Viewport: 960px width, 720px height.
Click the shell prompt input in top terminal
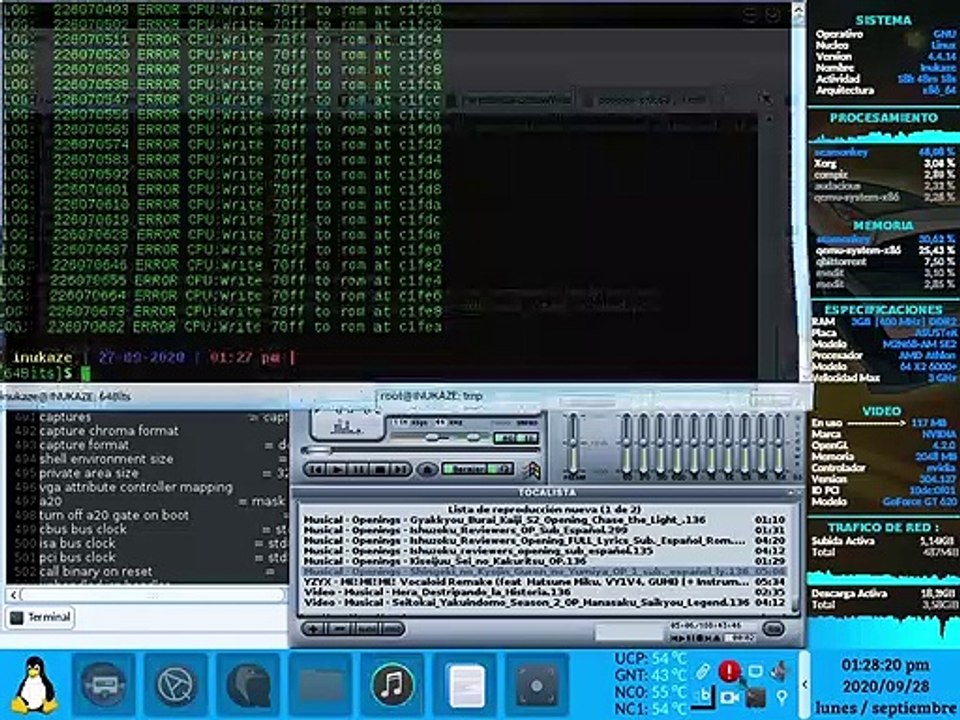point(85,373)
